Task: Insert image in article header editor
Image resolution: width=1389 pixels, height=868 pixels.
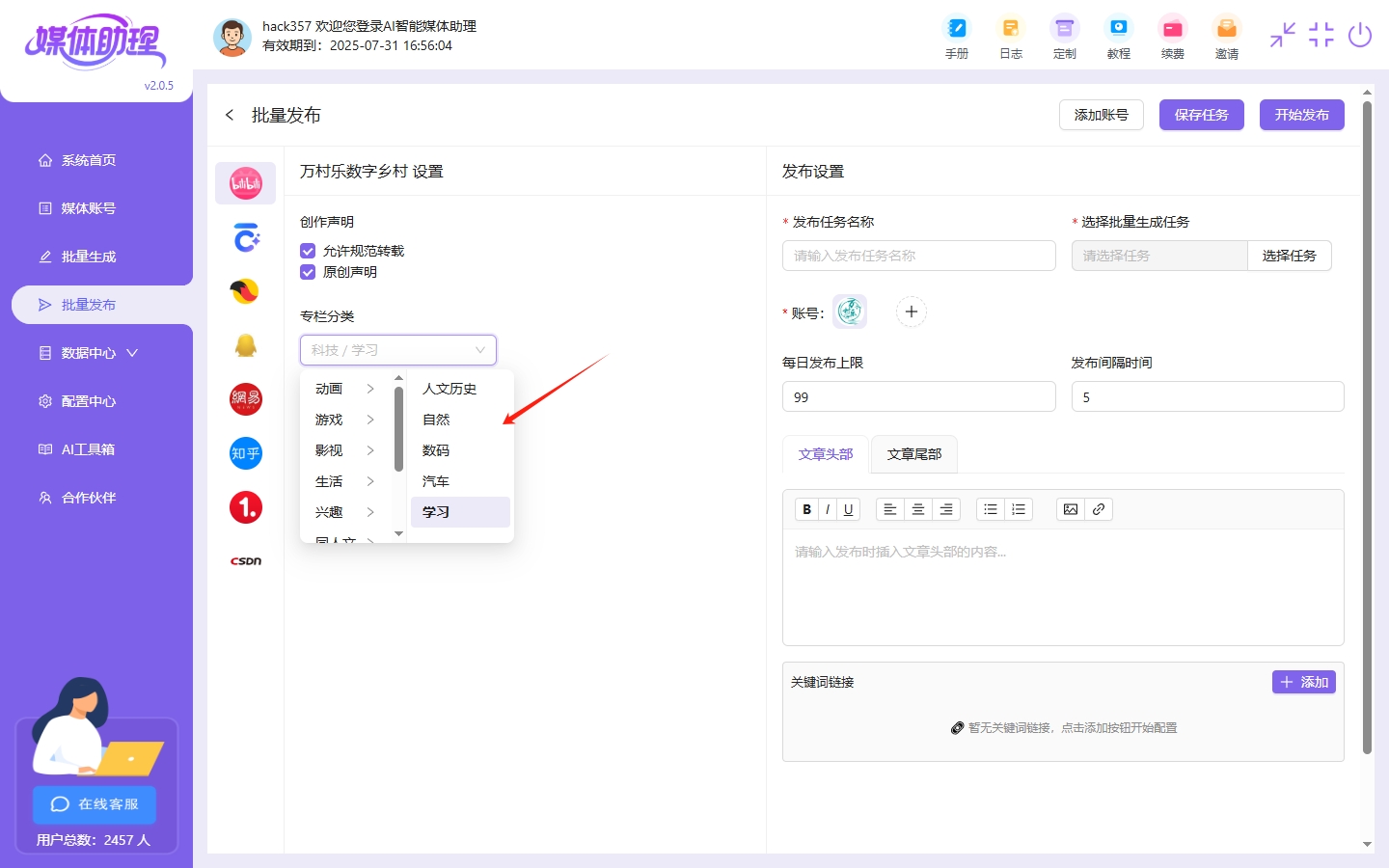Action: tap(1070, 509)
